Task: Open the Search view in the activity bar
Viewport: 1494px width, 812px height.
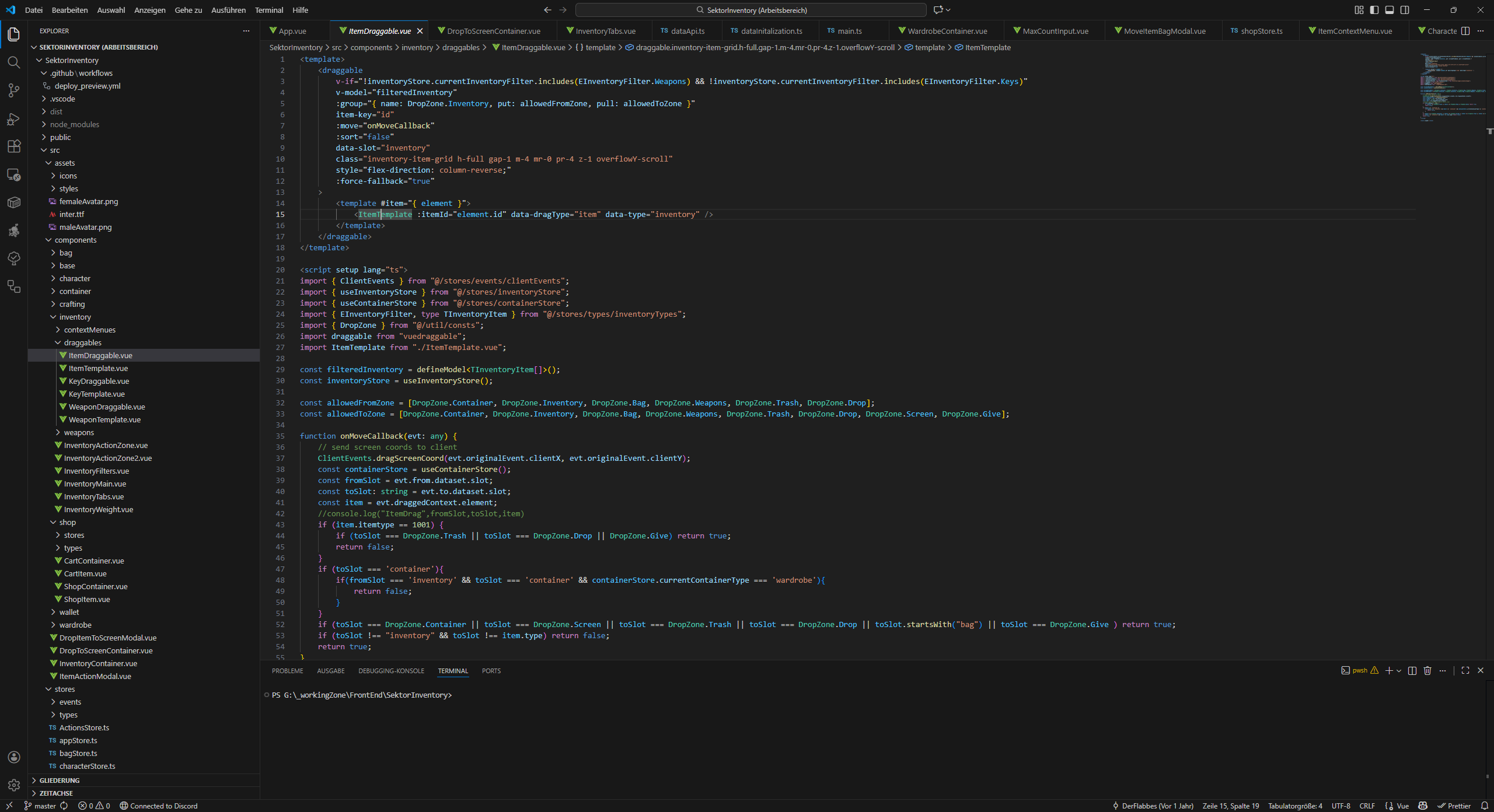Action: (13, 62)
